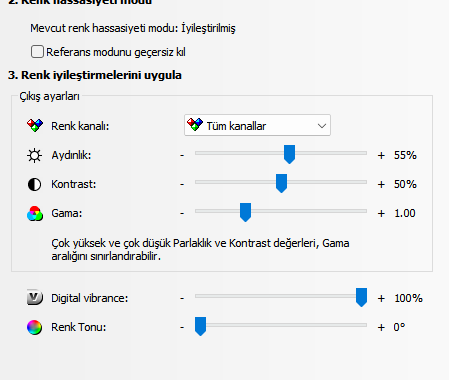449x380 pixels.
Task: Click the Renk kanalı gems icon
Action: click(x=35, y=126)
